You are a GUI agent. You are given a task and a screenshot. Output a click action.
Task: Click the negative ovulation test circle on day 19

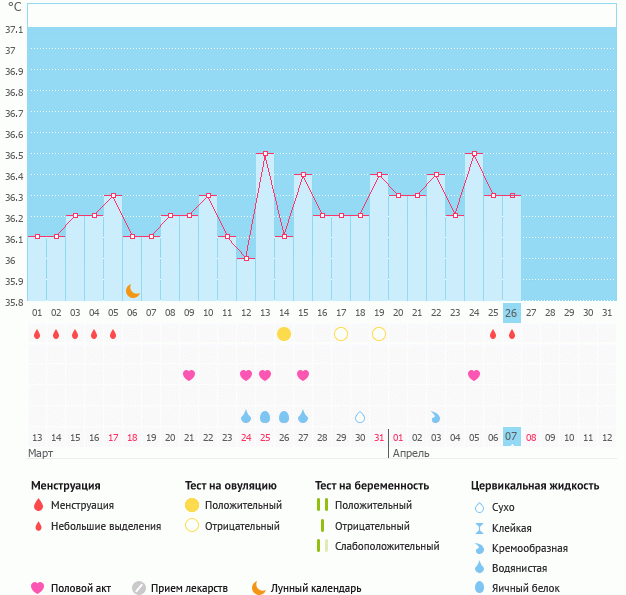pyautogui.click(x=379, y=334)
